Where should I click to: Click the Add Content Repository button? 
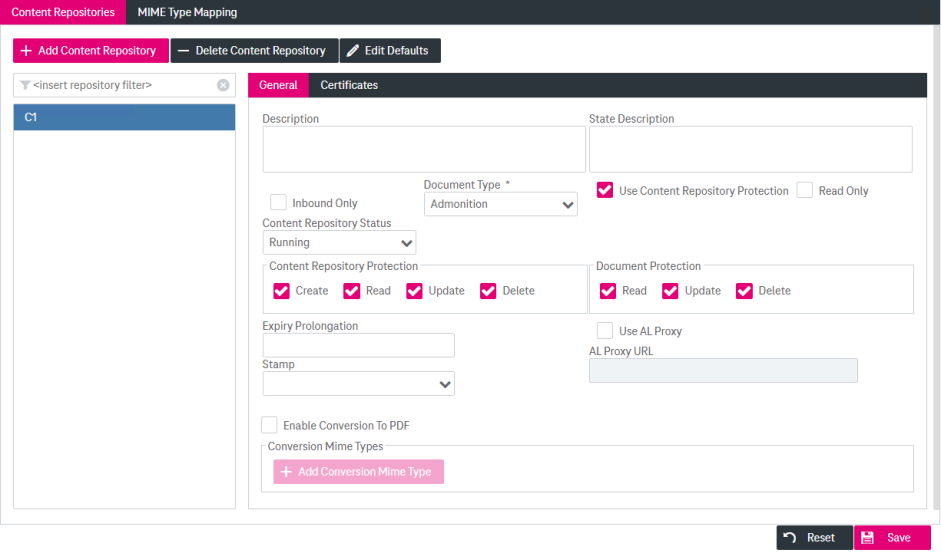[90, 51]
